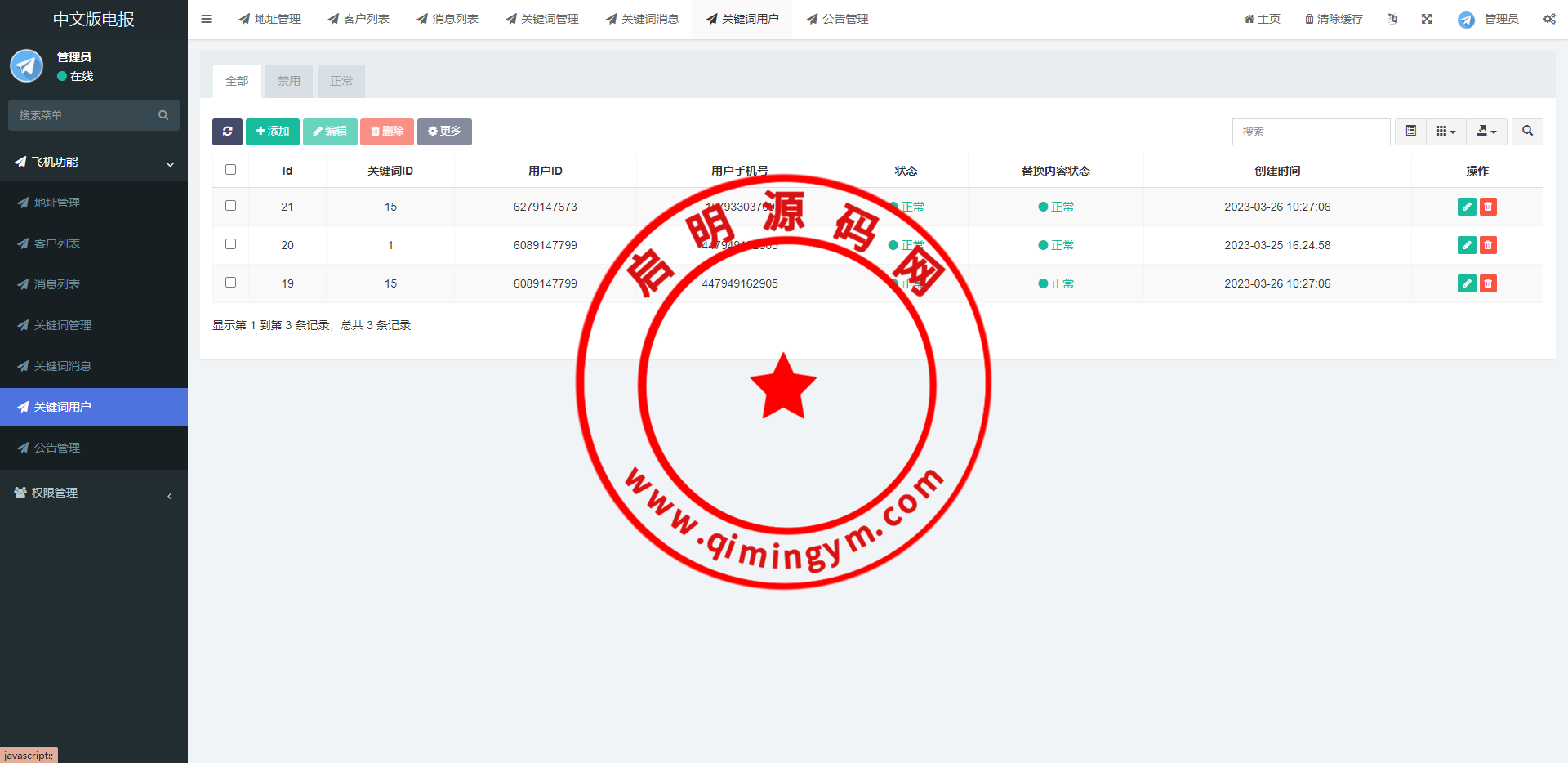Click the table view toggle icon

click(x=1410, y=132)
